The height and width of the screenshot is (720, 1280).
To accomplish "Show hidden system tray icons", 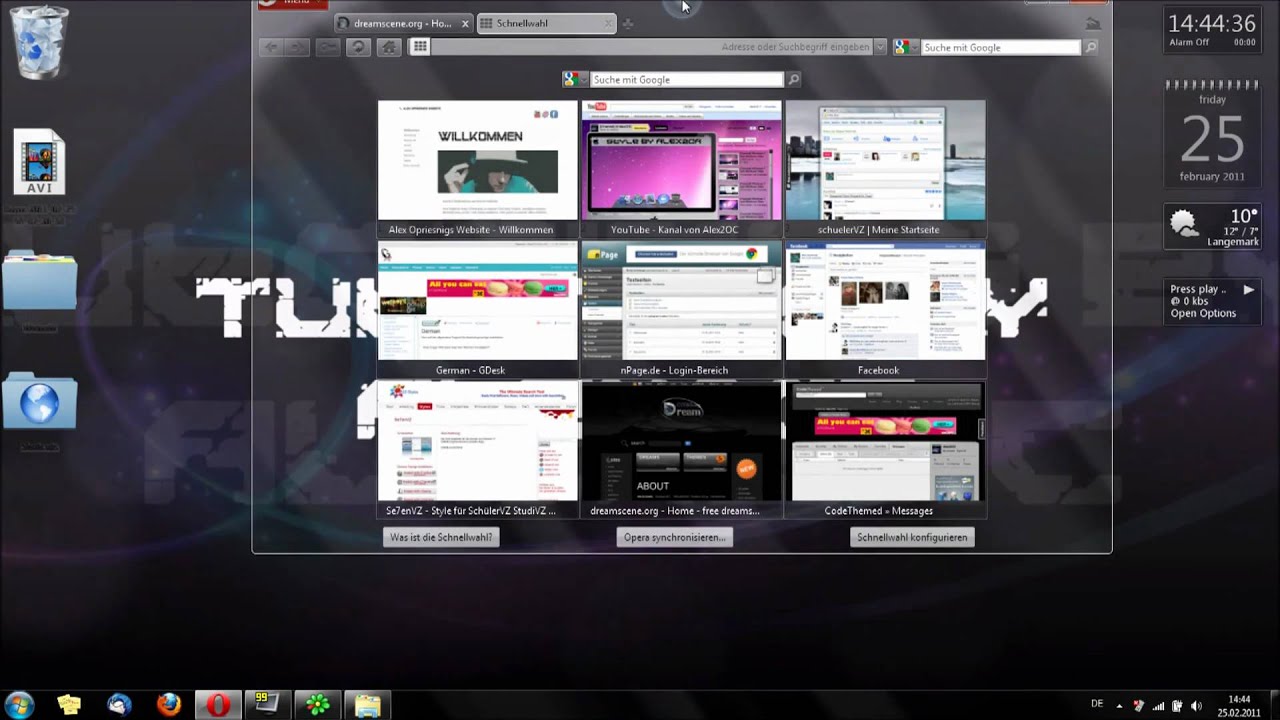I will (1119, 706).
